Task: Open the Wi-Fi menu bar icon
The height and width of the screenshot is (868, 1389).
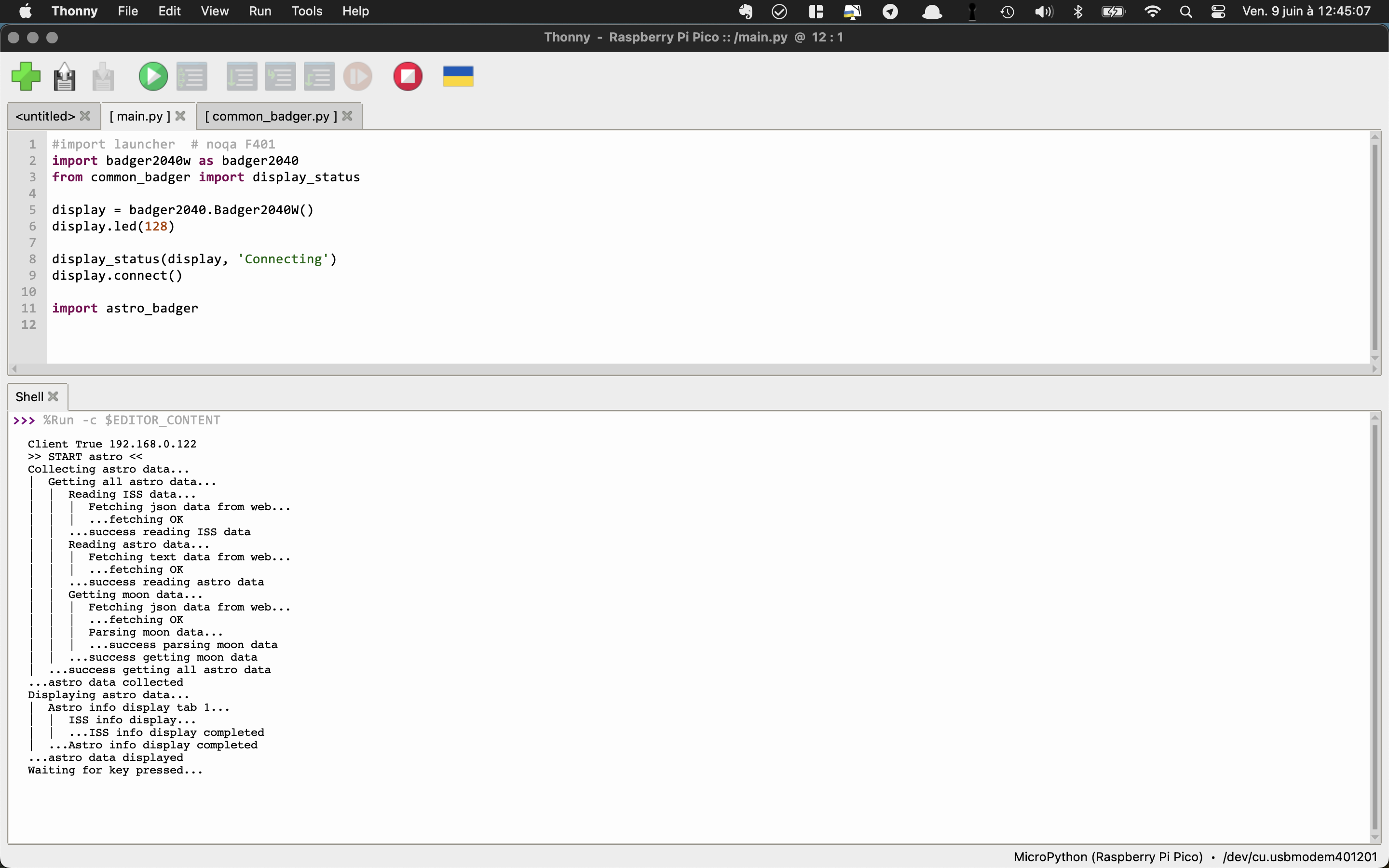Action: (x=1152, y=11)
